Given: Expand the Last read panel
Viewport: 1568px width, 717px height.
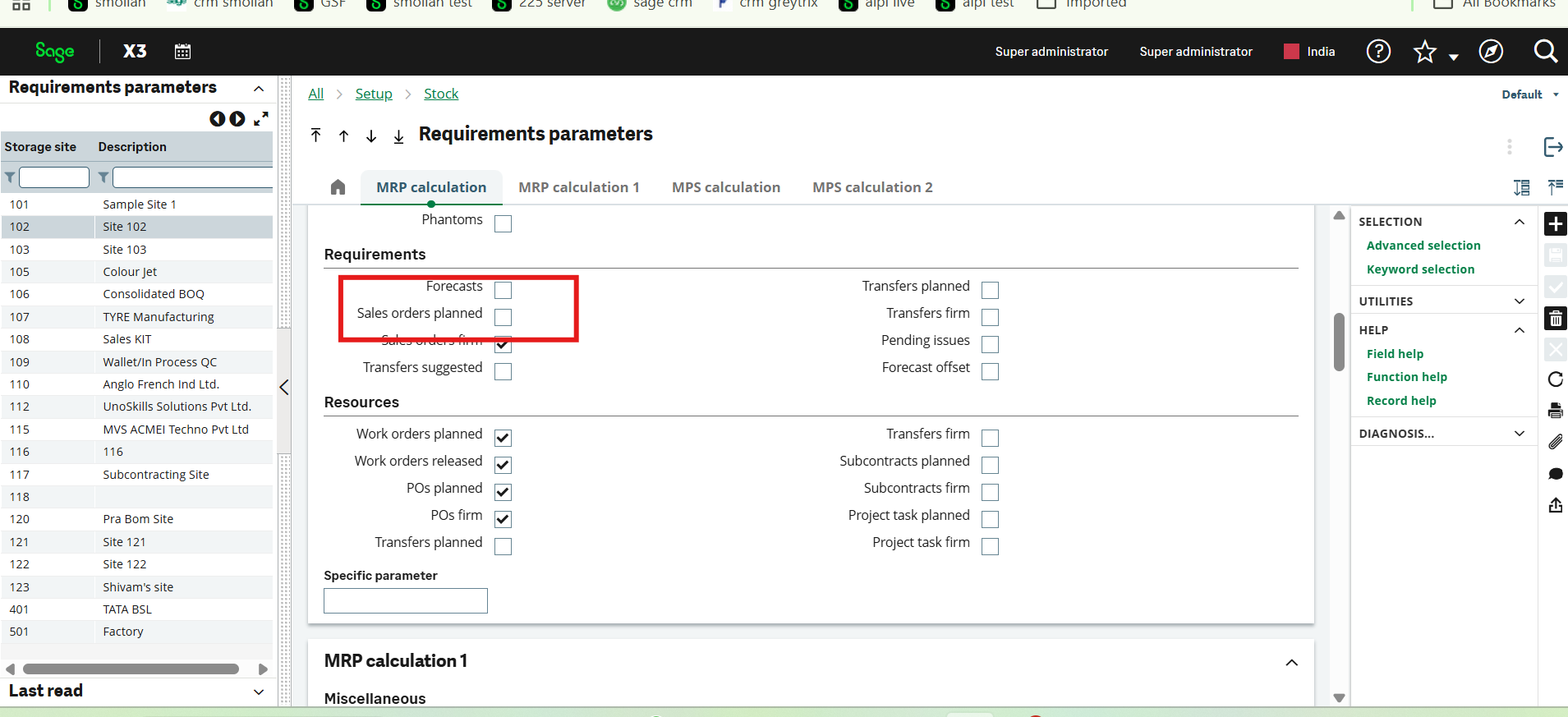Looking at the screenshot, I should click(x=259, y=692).
